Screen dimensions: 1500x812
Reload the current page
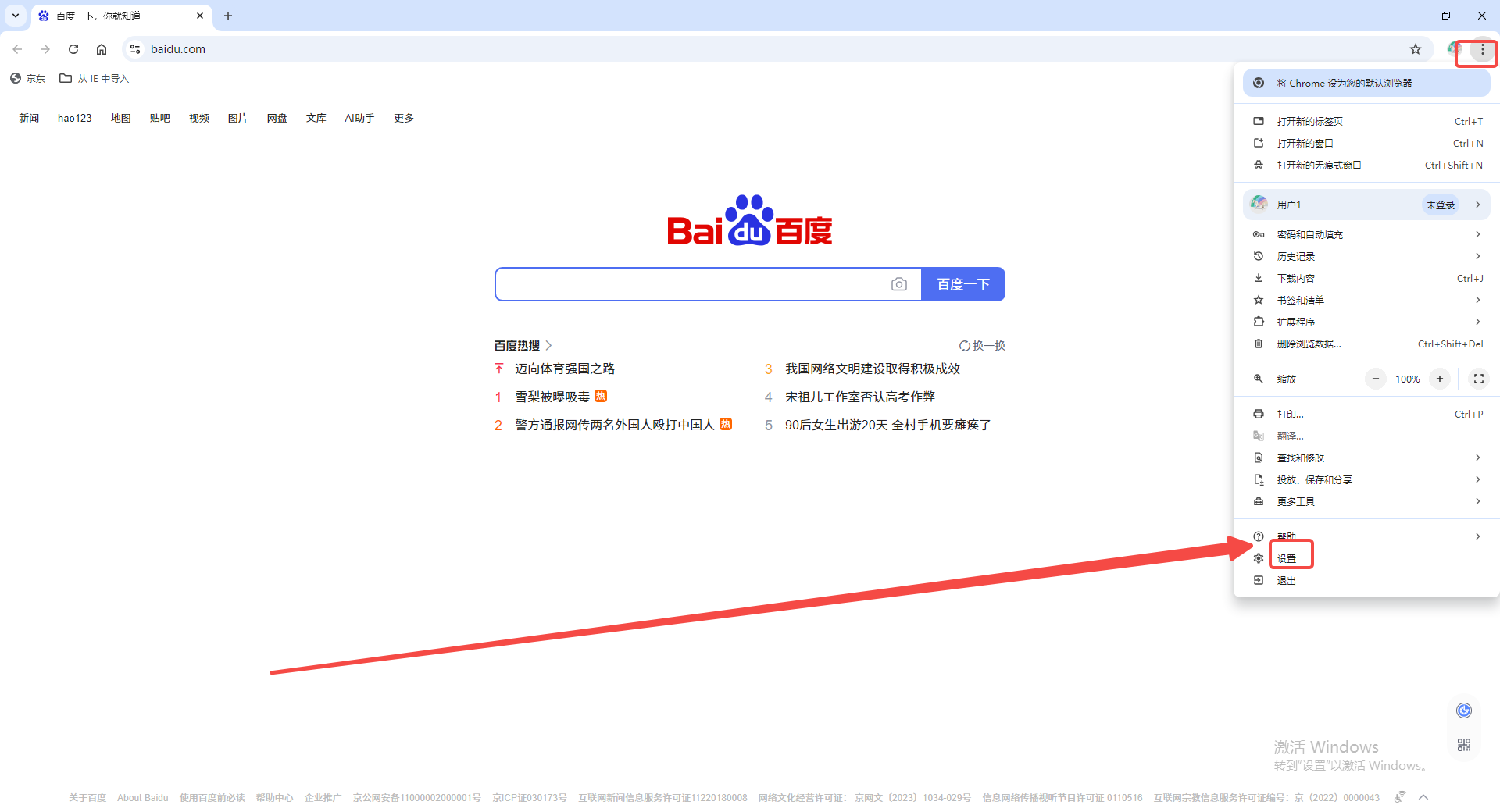click(x=73, y=49)
